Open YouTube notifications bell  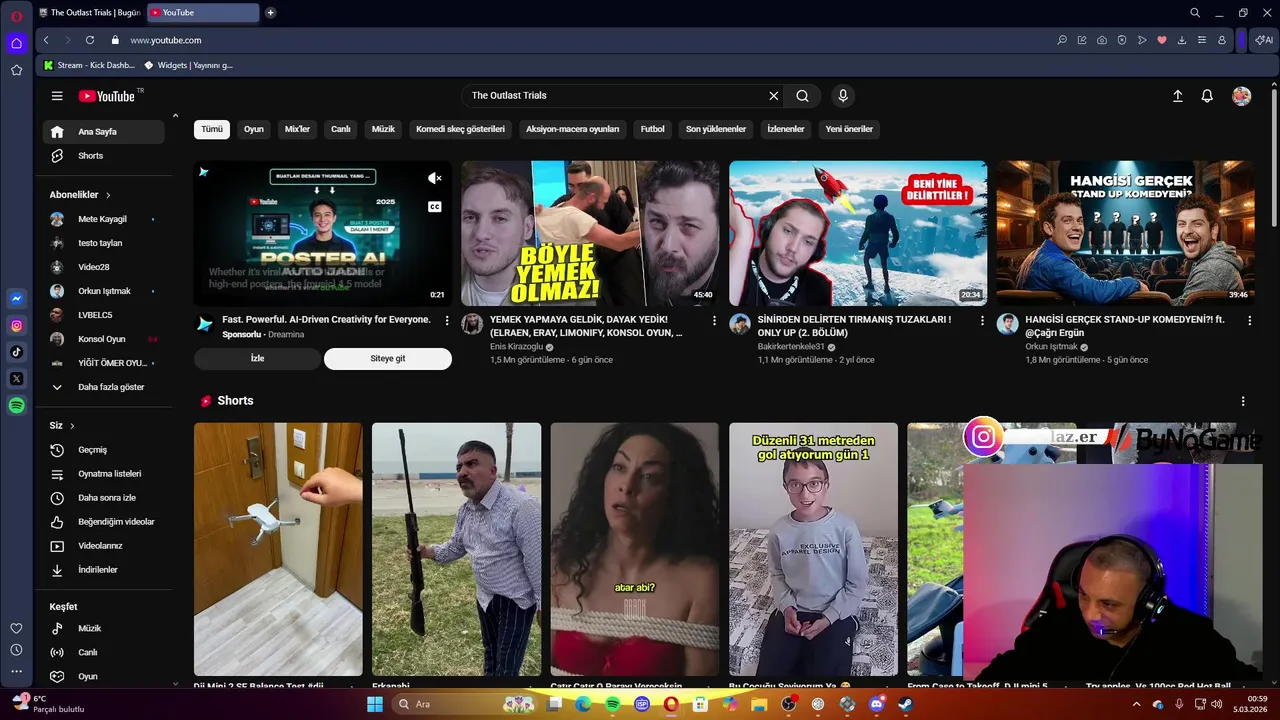(1207, 96)
